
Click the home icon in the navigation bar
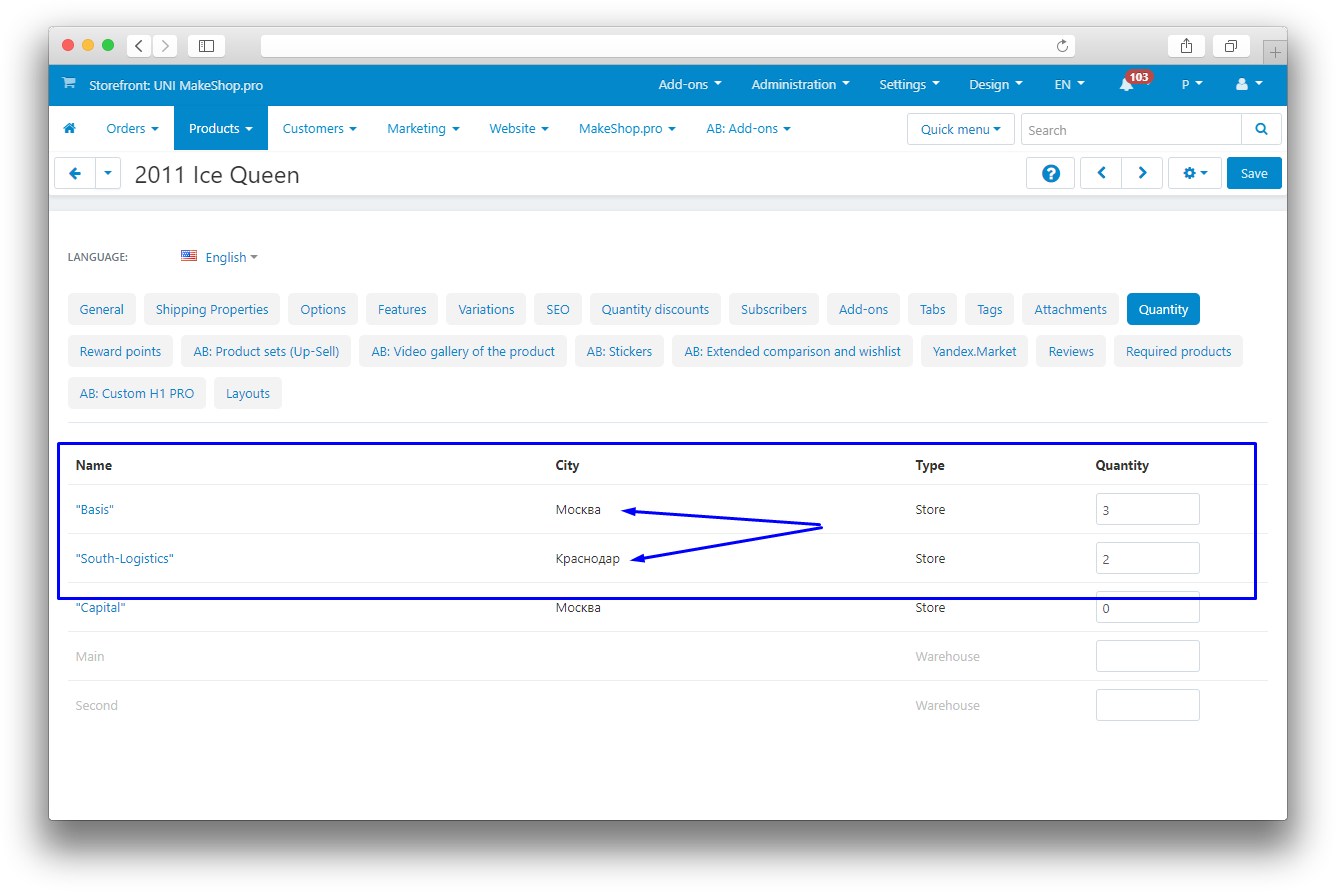(x=69, y=129)
